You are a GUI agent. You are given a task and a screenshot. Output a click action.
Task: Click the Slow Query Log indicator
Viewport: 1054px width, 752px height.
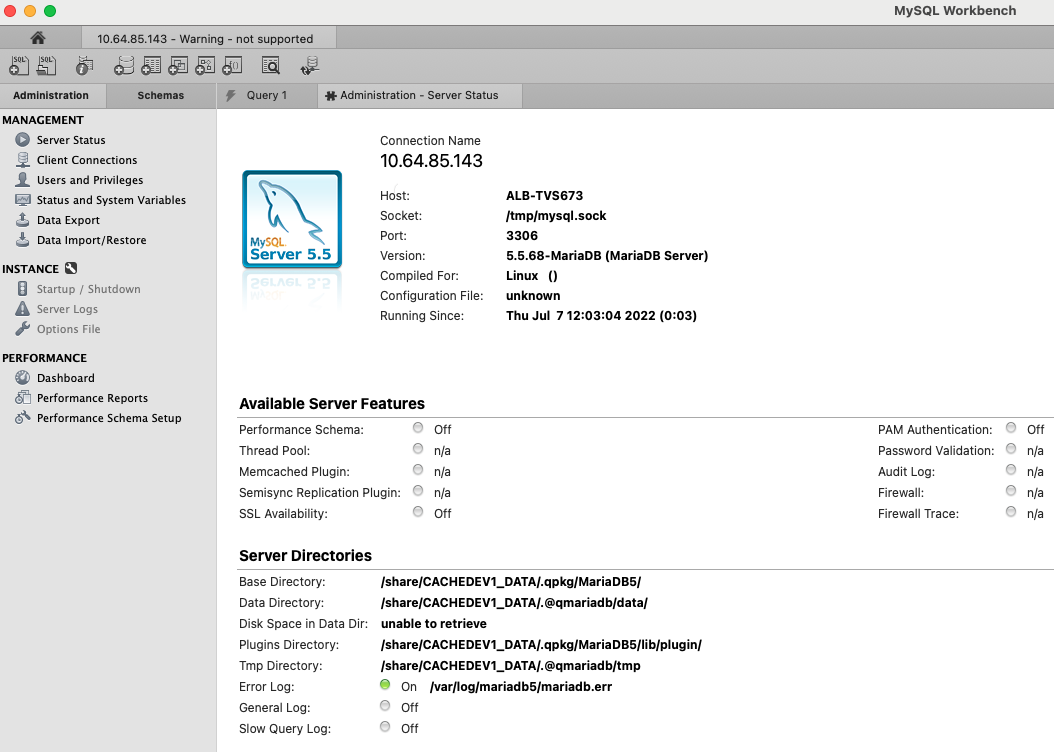pyautogui.click(x=385, y=726)
